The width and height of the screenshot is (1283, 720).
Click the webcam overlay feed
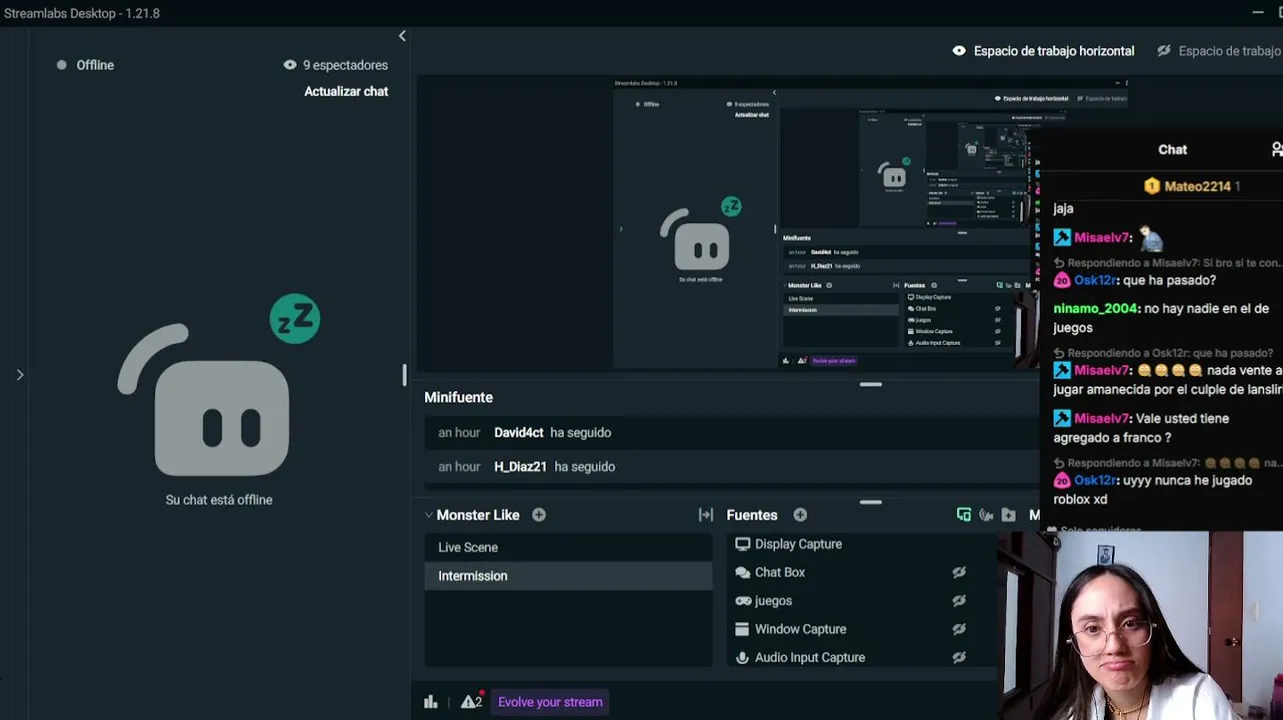coord(1140,625)
